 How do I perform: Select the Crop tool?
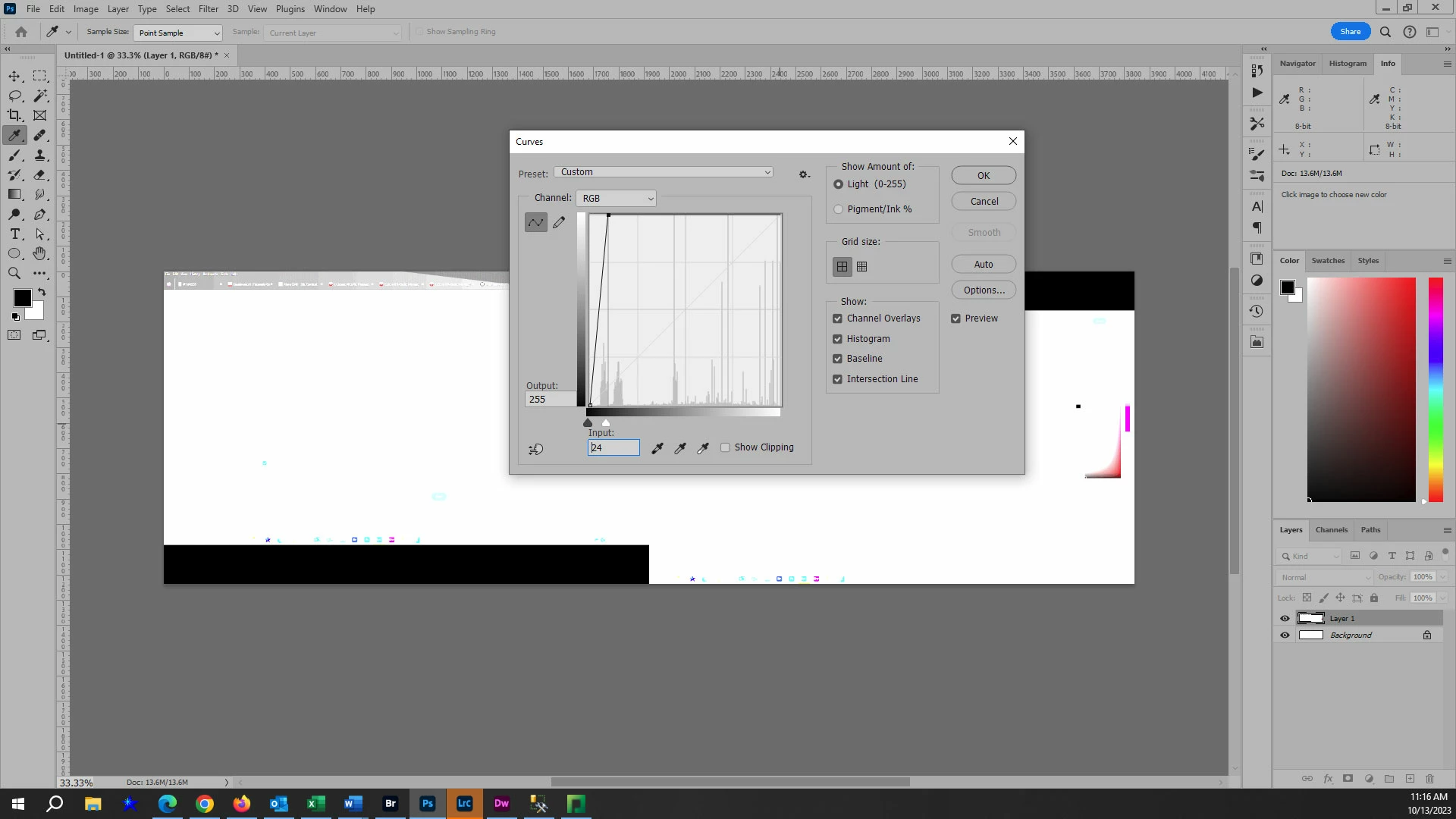coord(14,115)
